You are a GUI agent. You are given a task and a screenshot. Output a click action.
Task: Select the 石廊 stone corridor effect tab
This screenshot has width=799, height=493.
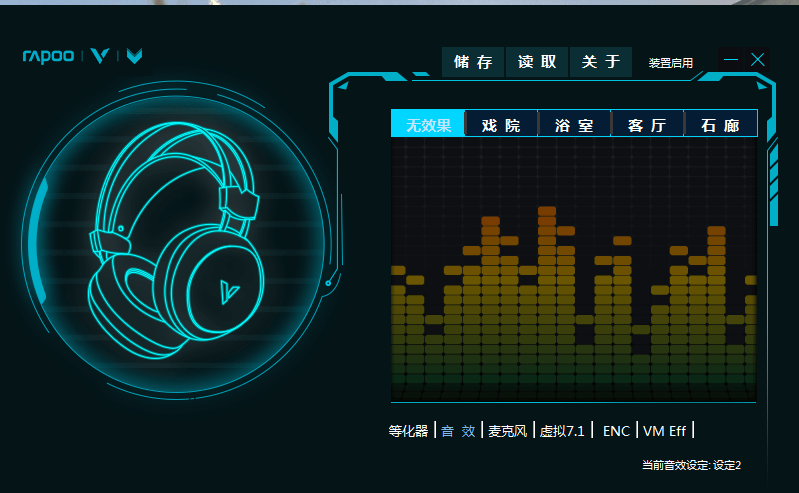(721, 124)
